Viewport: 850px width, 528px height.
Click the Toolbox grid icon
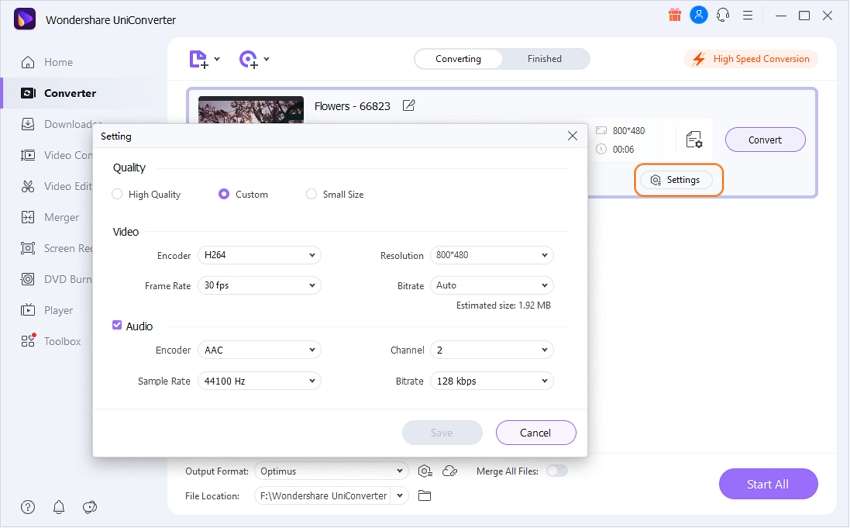click(28, 340)
